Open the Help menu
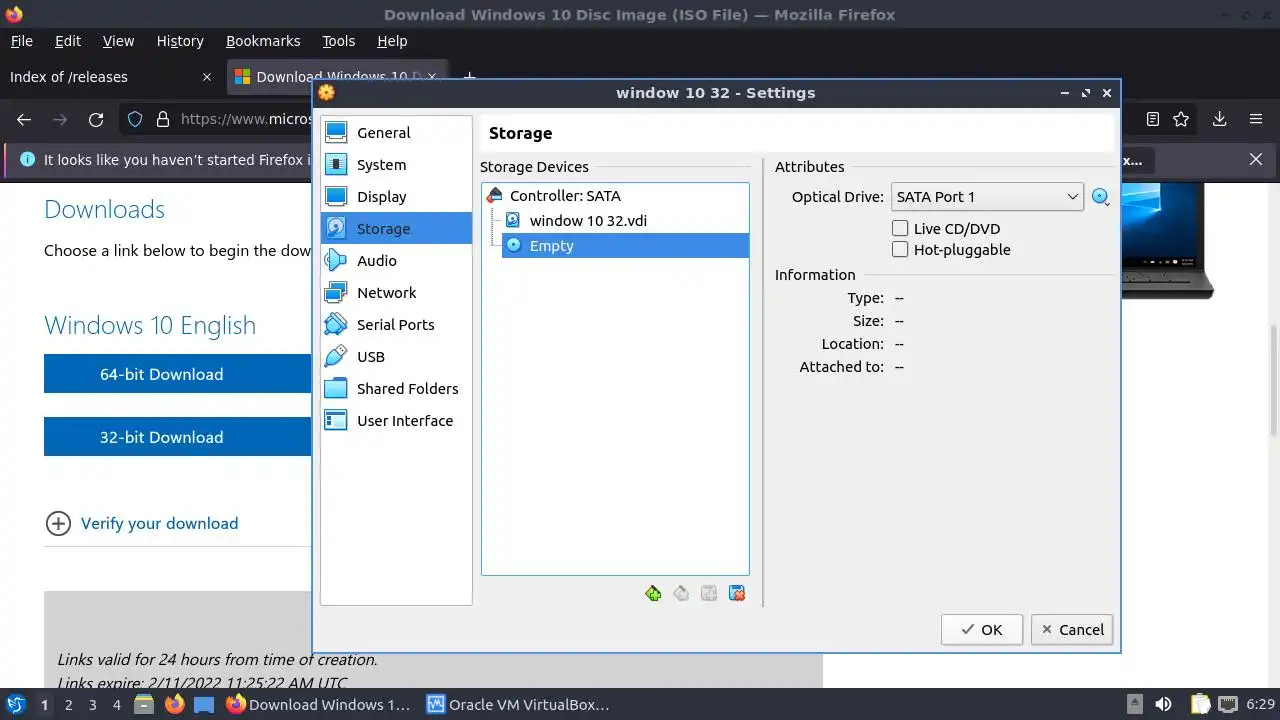Screen dimensions: 1280x720 coord(392,41)
